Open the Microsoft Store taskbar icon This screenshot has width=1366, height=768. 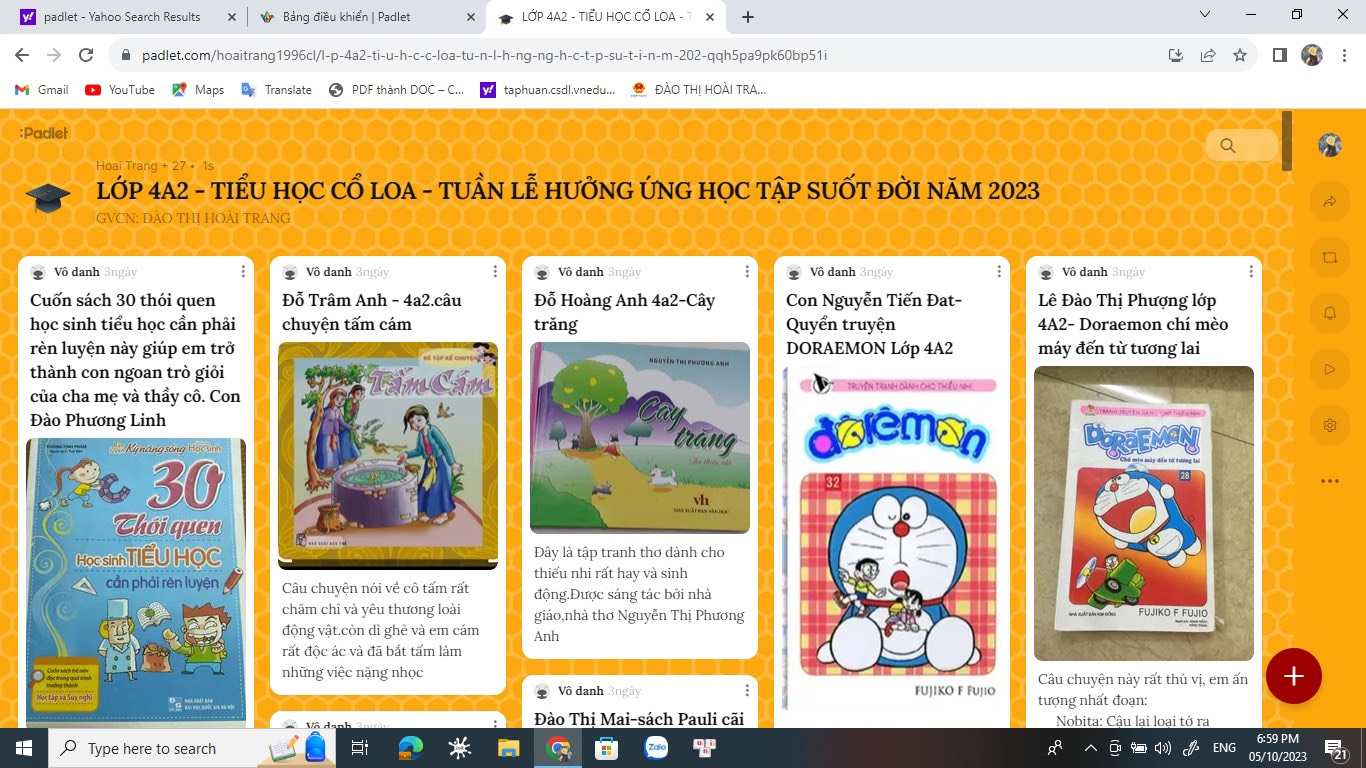606,748
